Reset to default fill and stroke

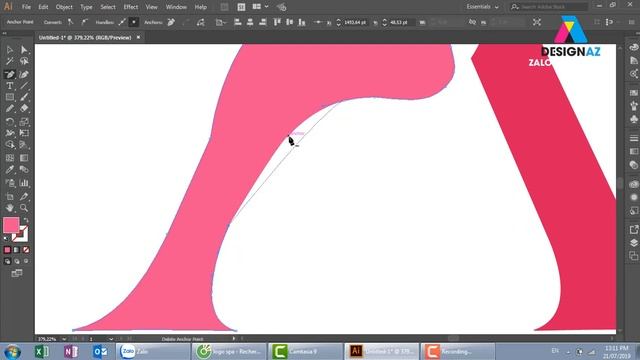pos(6,238)
